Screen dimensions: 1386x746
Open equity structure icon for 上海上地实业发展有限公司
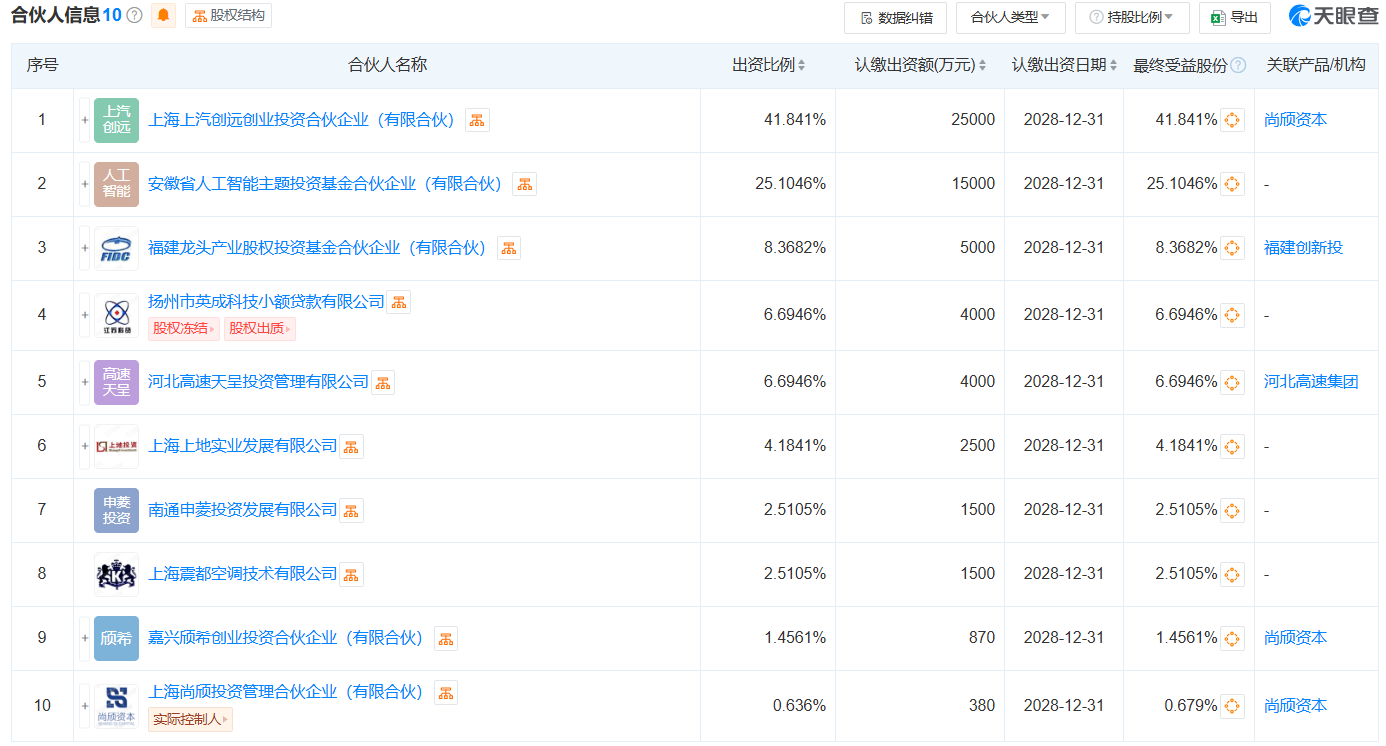click(351, 446)
